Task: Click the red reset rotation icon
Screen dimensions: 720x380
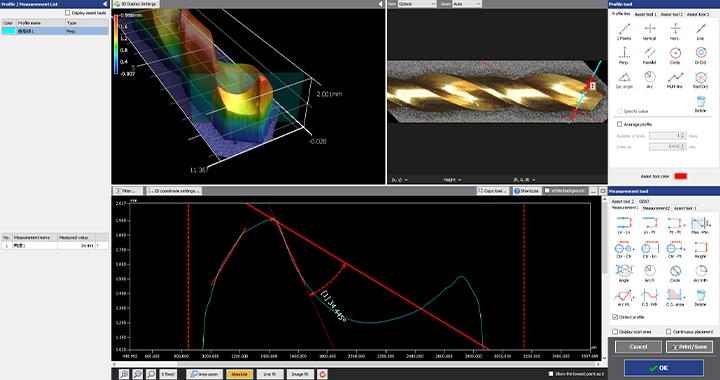Action: pyautogui.click(x=322, y=374)
